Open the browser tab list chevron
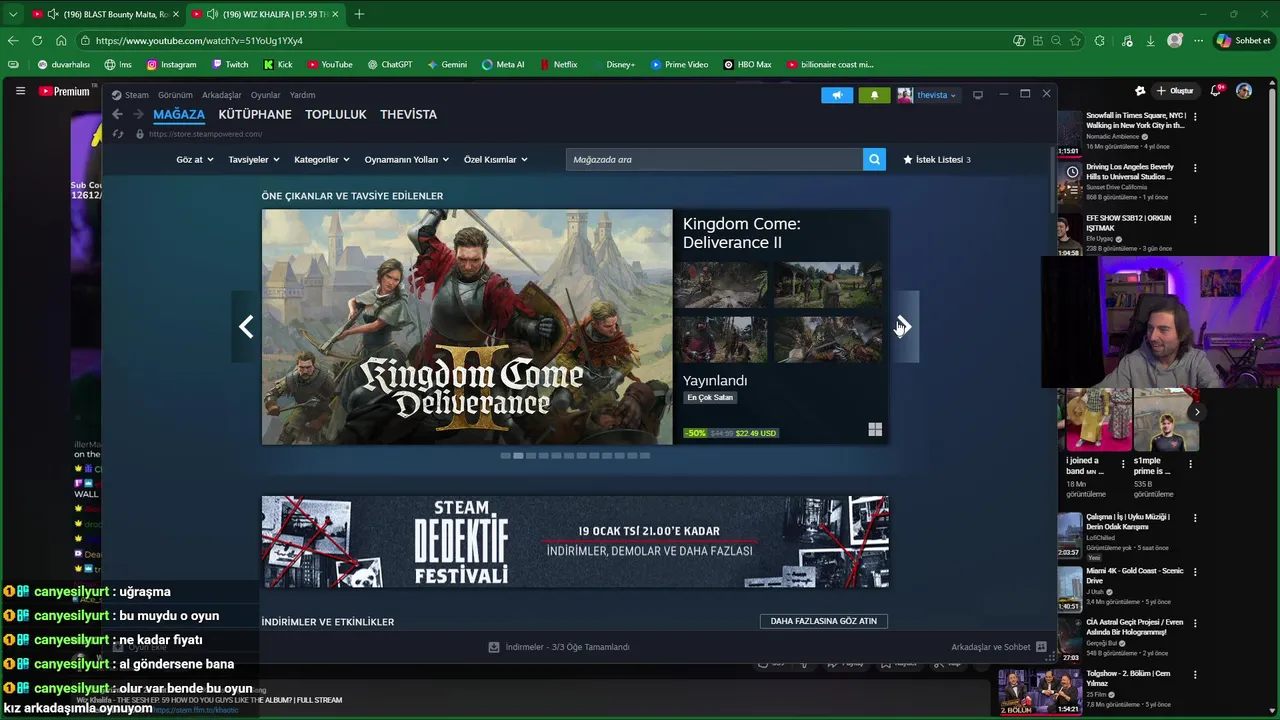Viewport: 1280px width, 720px height. tap(12, 14)
